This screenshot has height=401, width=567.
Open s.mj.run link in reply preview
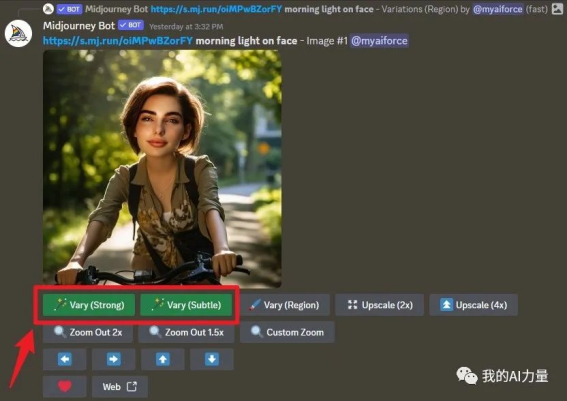coord(216,9)
